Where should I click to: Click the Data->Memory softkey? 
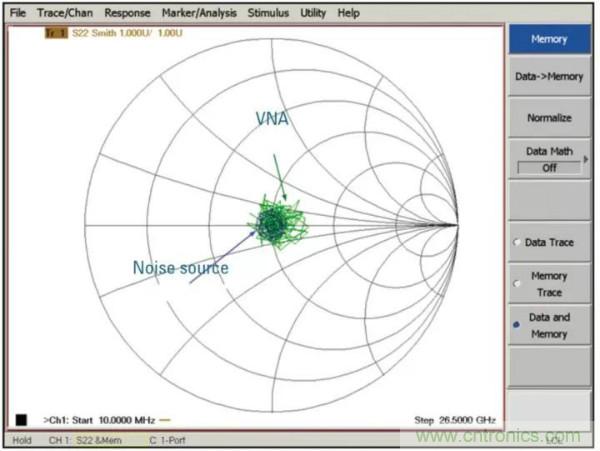tap(548, 76)
